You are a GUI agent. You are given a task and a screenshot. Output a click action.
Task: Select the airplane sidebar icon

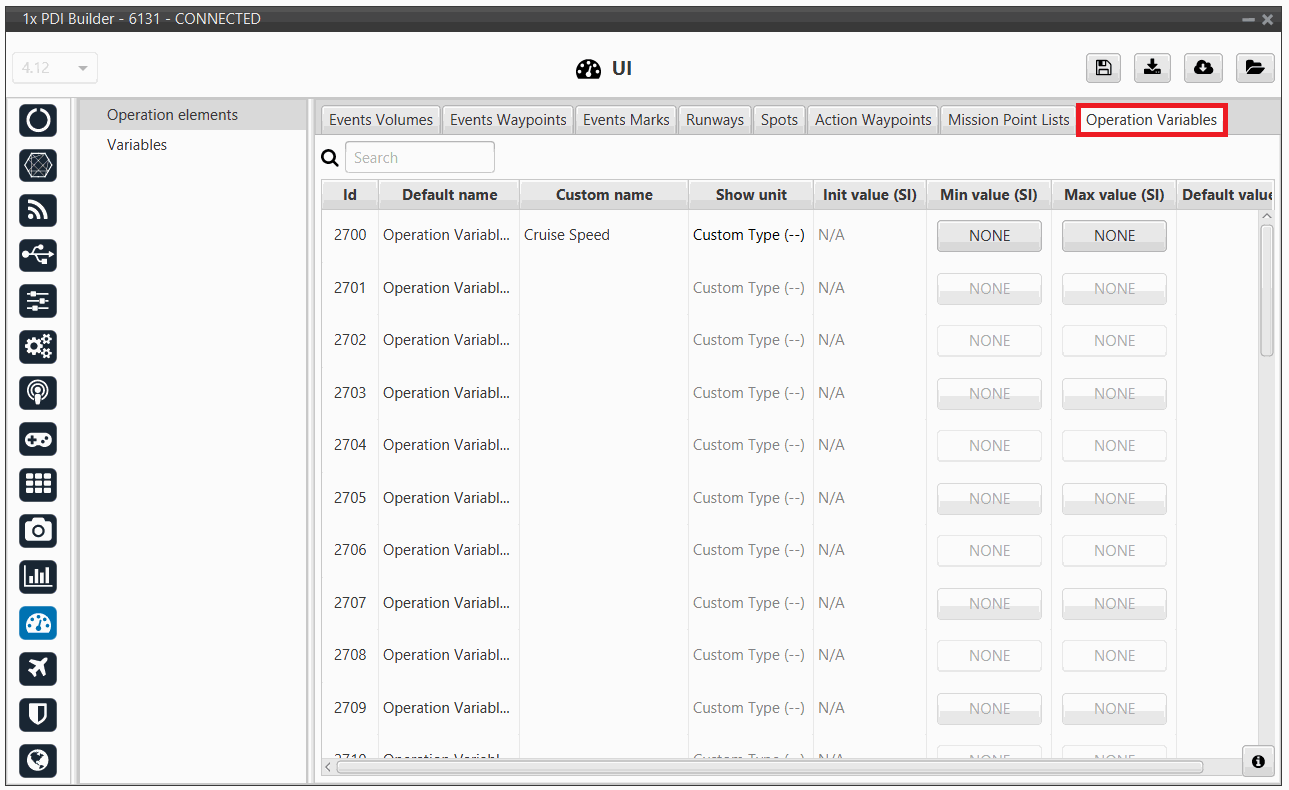[x=38, y=668]
